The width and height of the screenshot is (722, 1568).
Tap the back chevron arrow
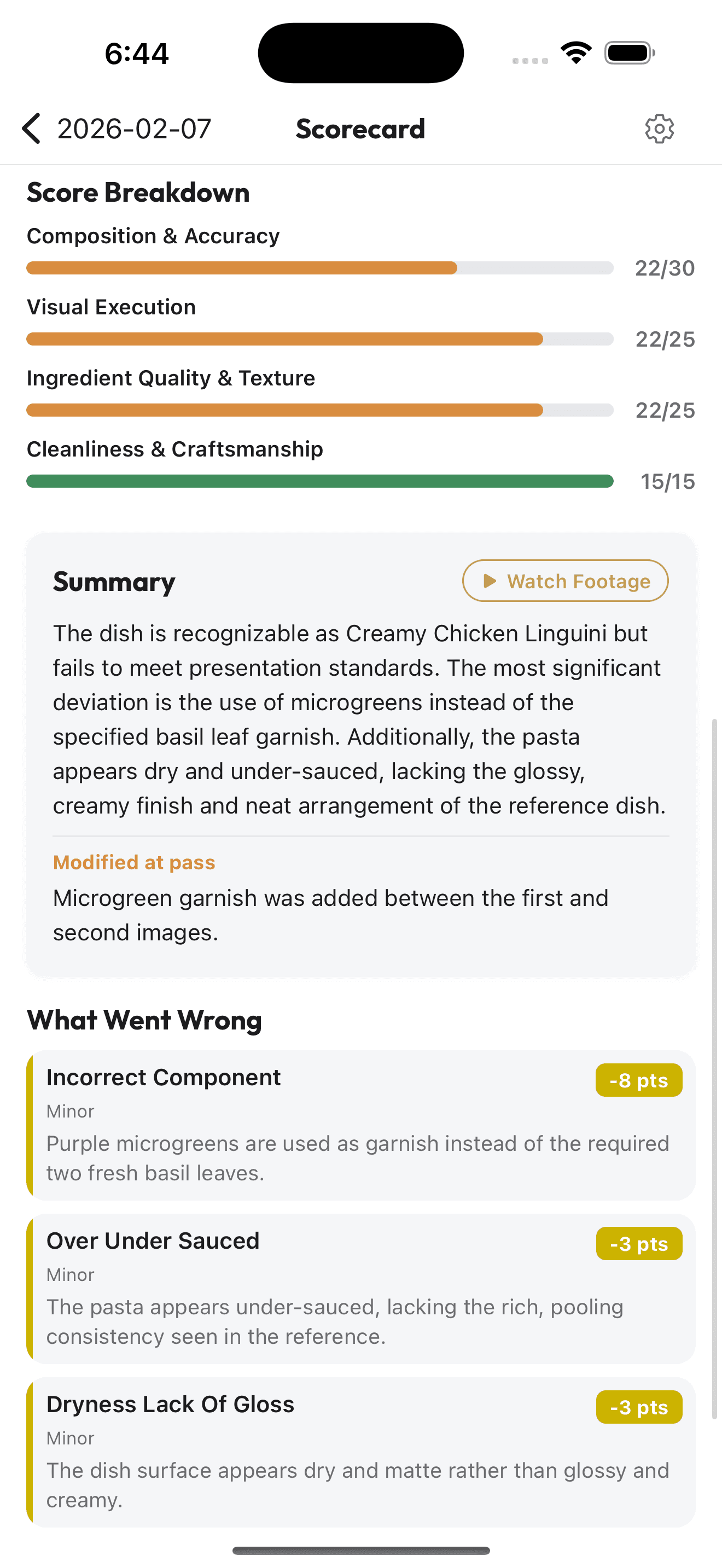[x=31, y=128]
